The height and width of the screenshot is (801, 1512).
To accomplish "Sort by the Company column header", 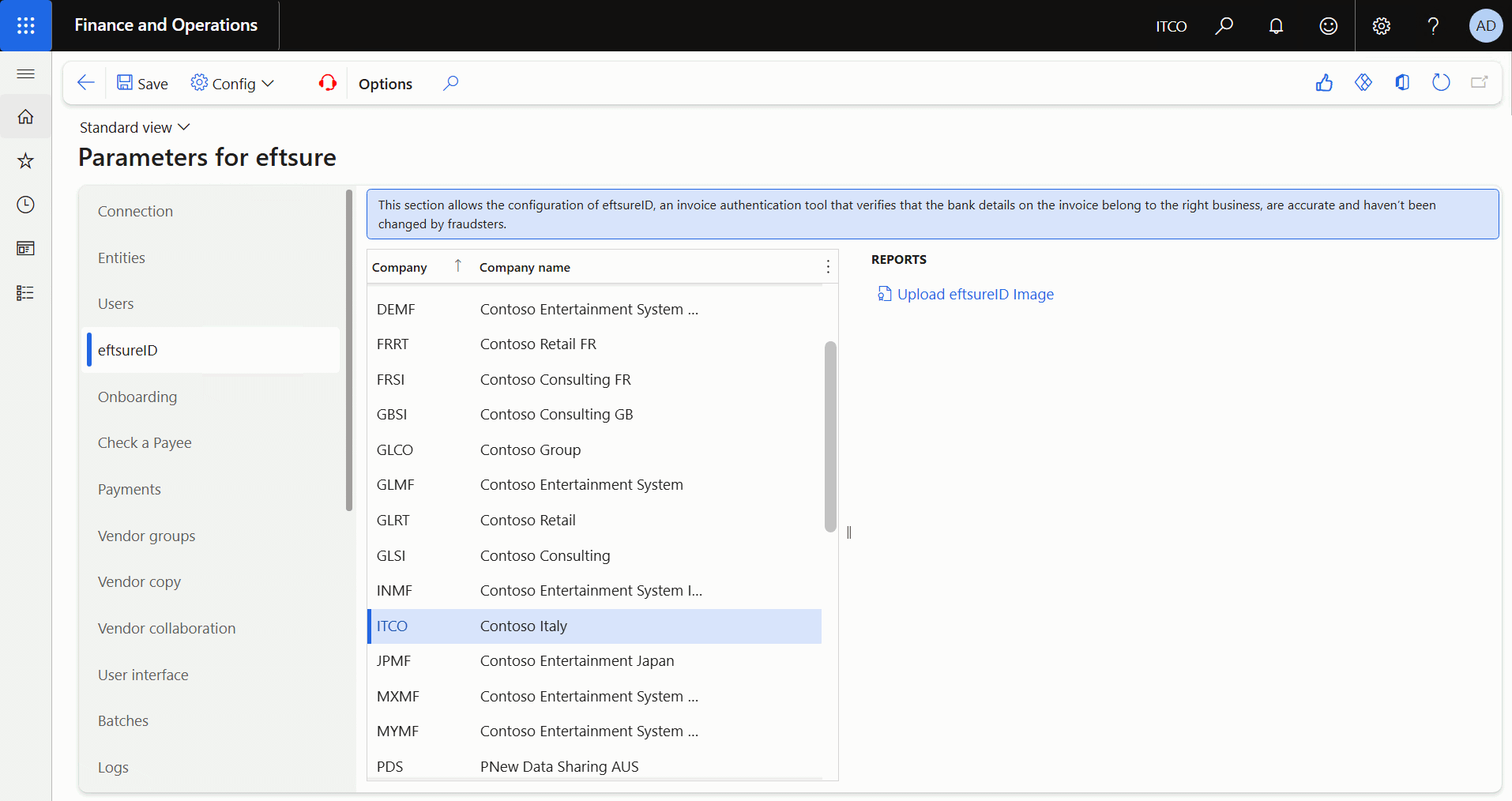I will click(400, 267).
